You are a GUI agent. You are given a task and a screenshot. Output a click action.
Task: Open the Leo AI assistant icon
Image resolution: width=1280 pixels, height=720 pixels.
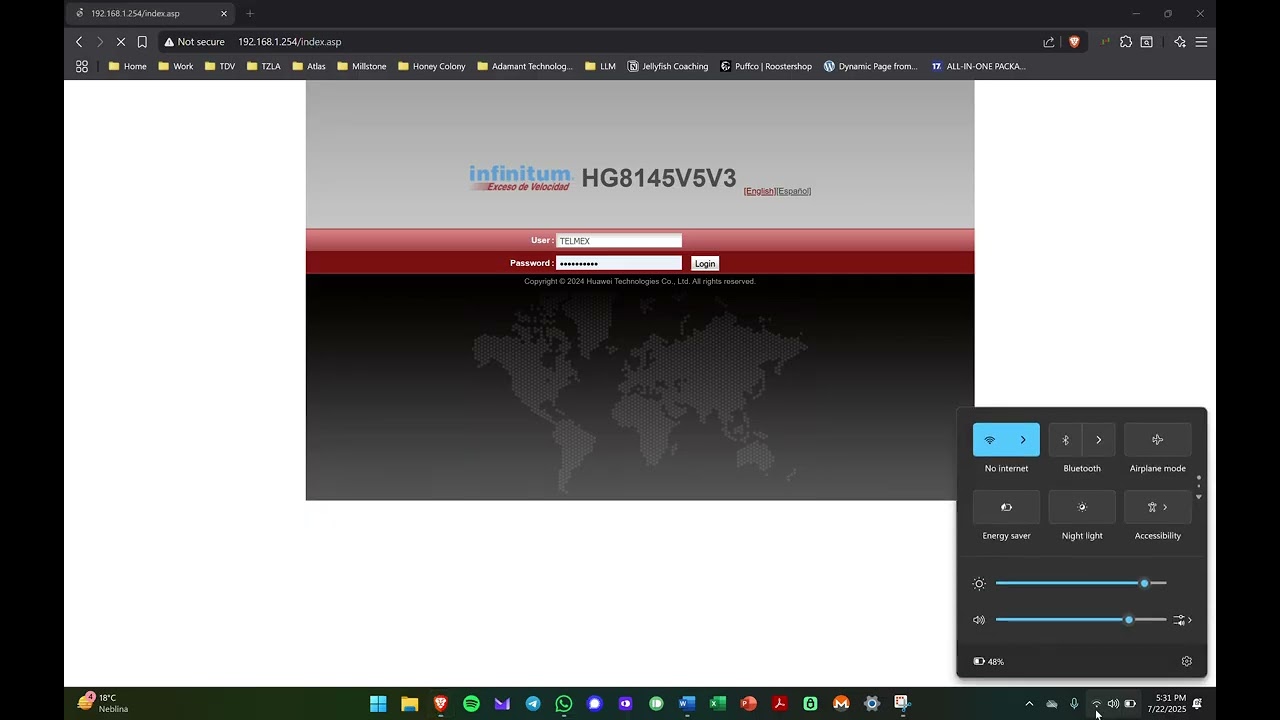pos(1180,42)
